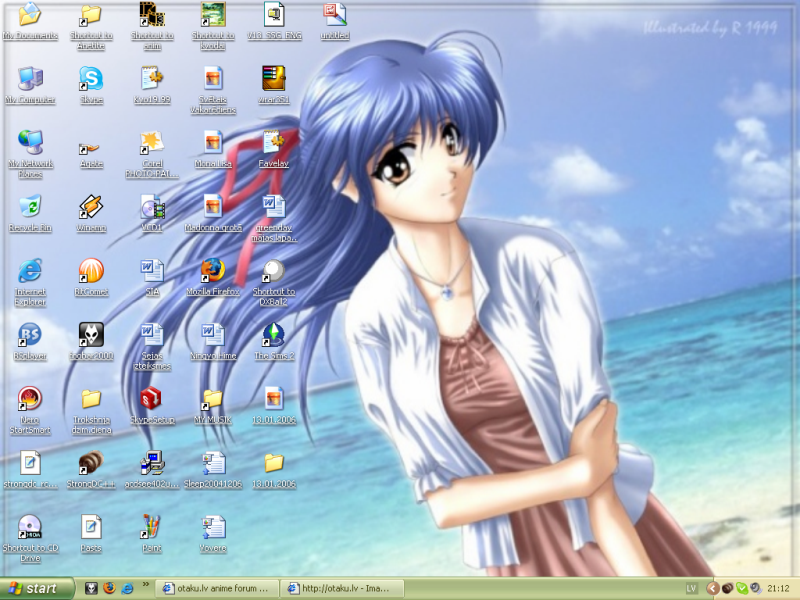This screenshot has height=600, width=800.
Task: Open the Yovere file icon
Action: point(213,534)
